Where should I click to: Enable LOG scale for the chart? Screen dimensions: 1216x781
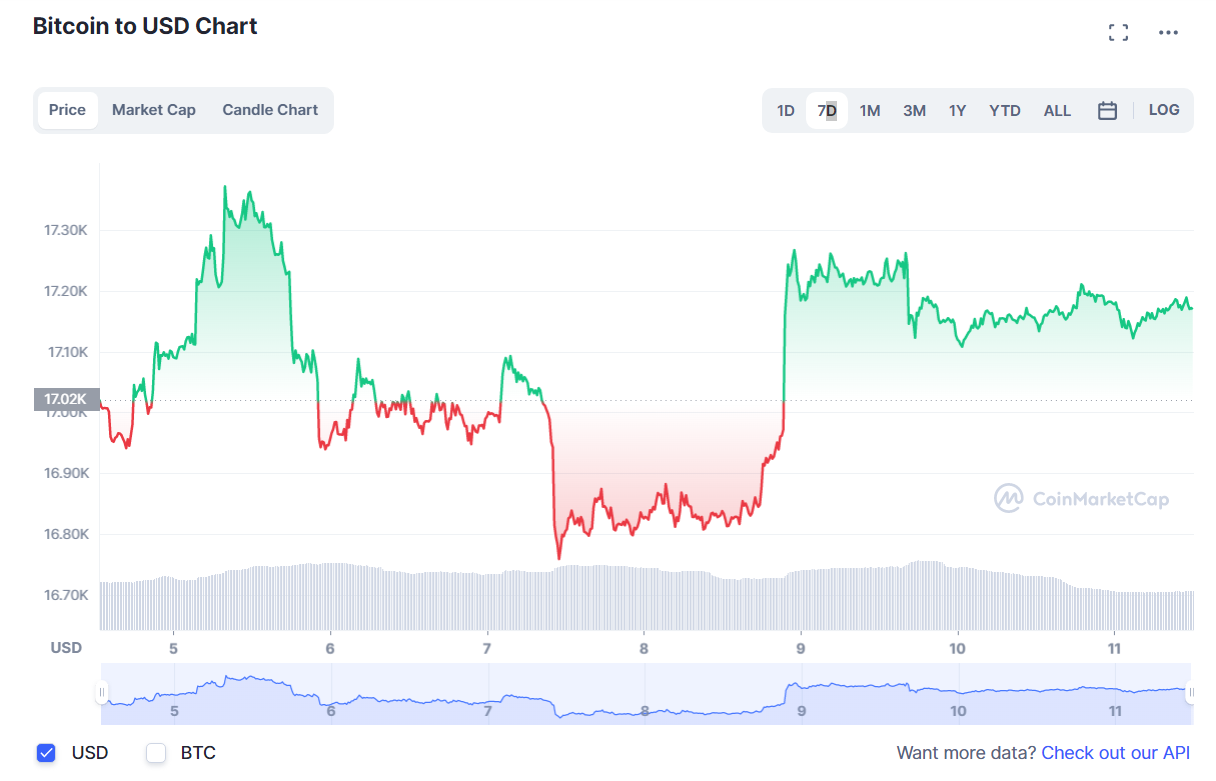pyautogui.click(x=1163, y=110)
